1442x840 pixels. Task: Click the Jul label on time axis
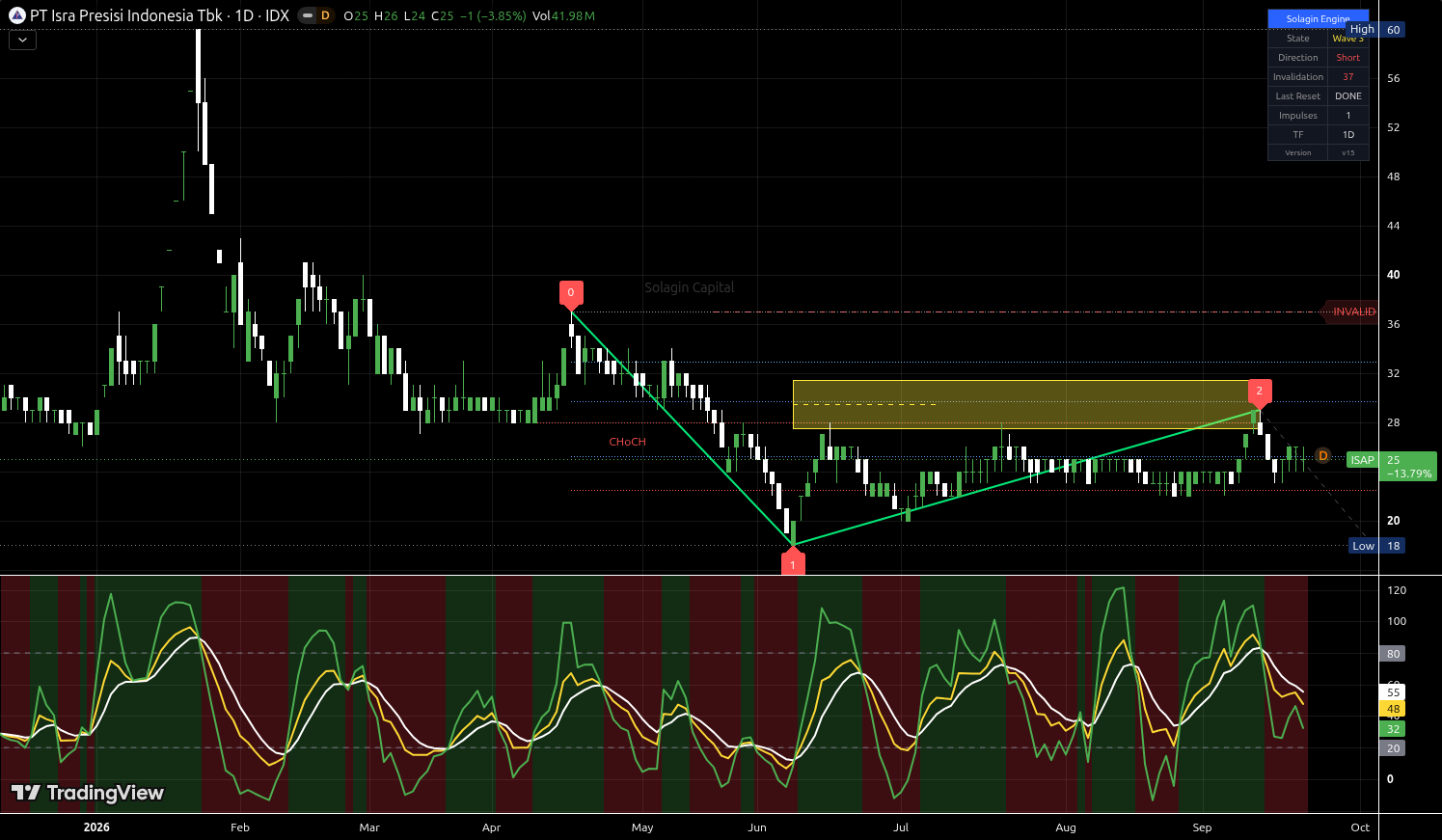click(x=901, y=827)
